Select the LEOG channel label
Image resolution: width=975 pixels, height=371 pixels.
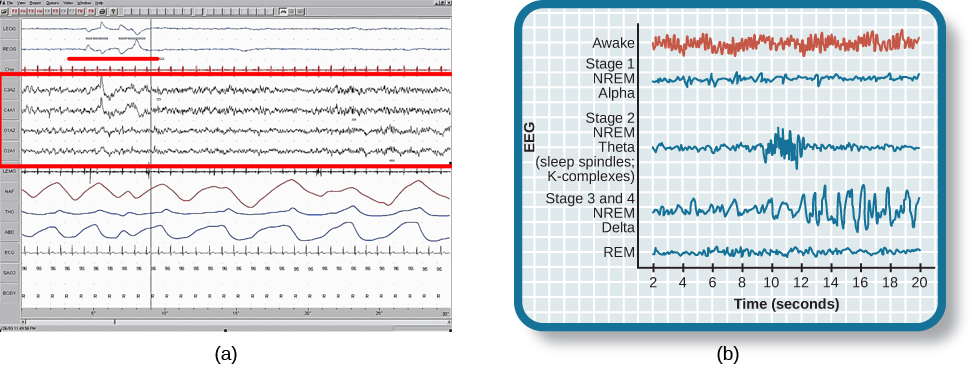coord(9,29)
